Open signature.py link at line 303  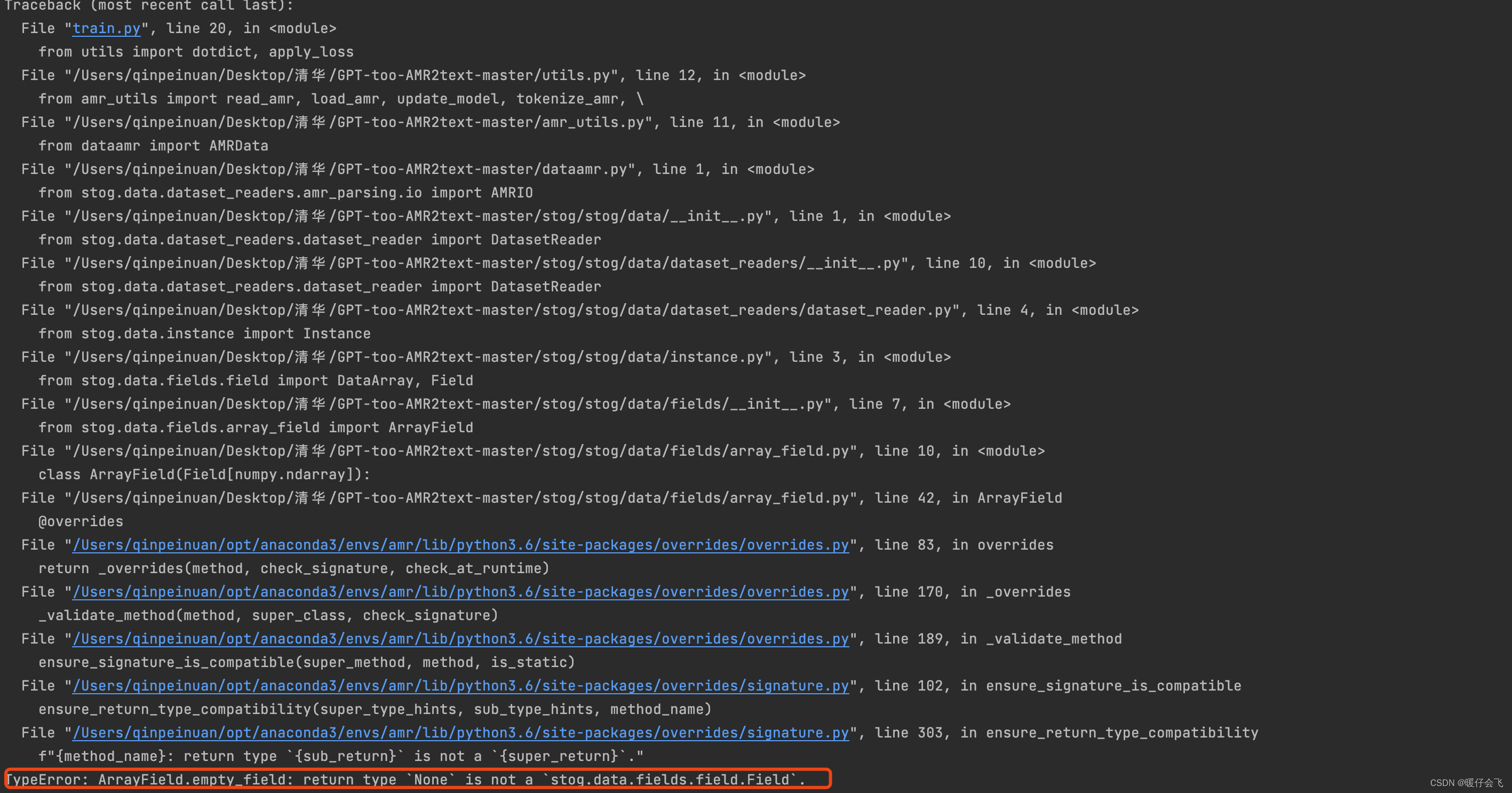coord(461,733)
